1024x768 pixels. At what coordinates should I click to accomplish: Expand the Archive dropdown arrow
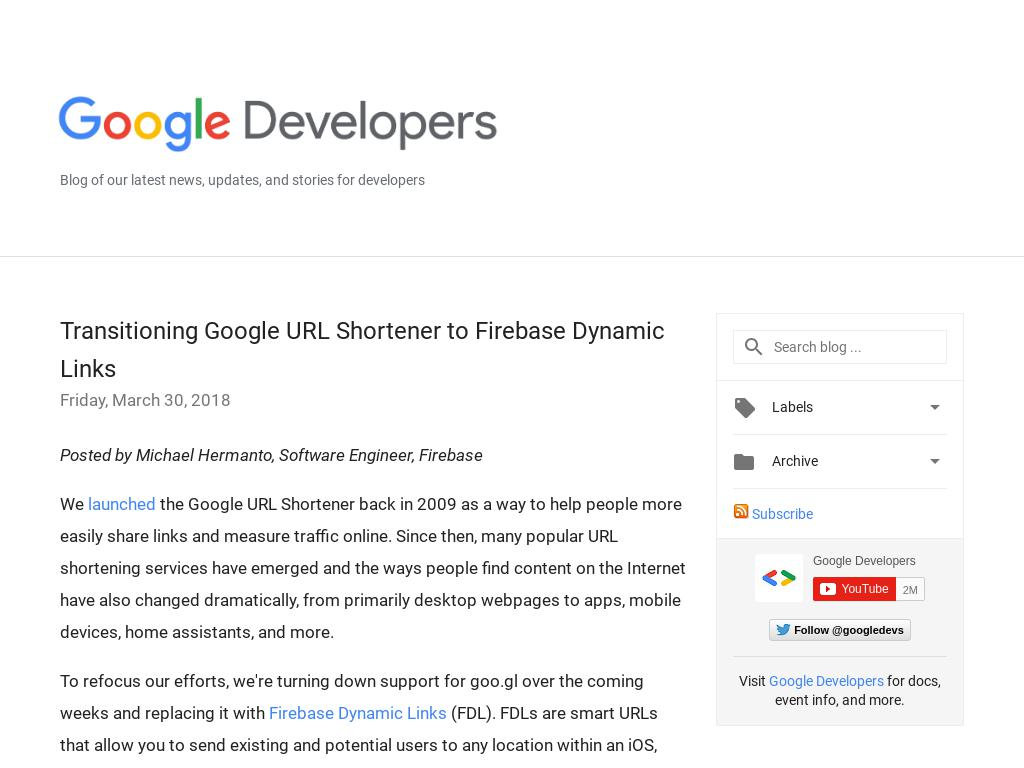(934, 462)
